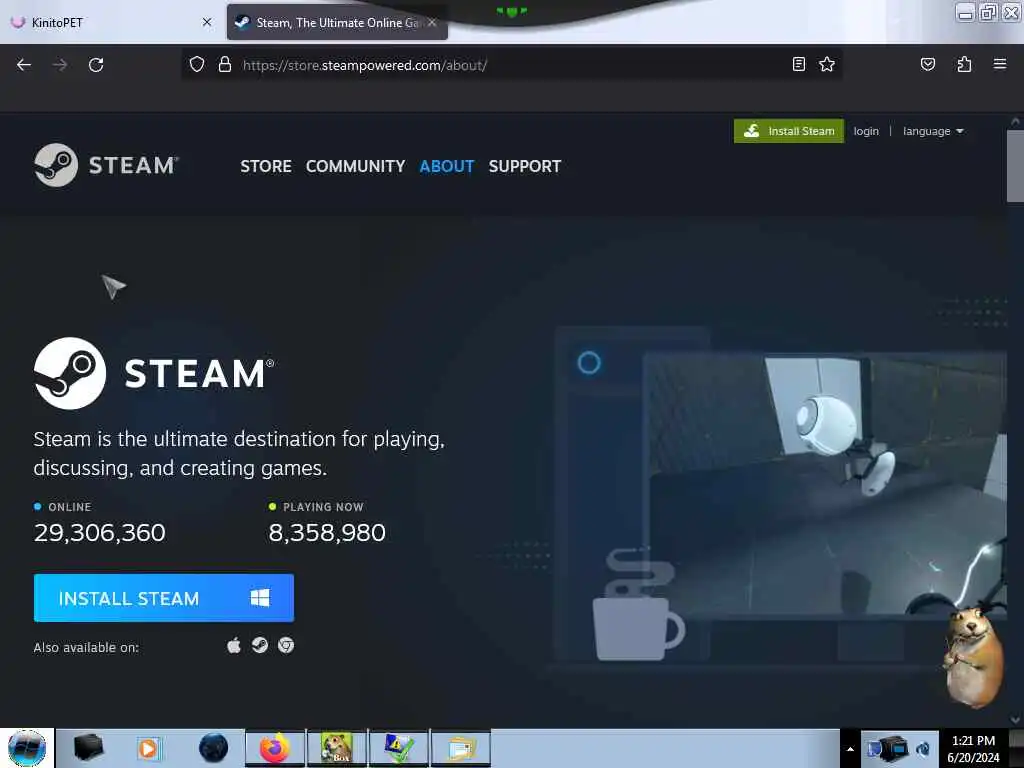Open the Firefox taskbar icon
The height and width of the screenshot is (768, 1024).
coord(275,748)
